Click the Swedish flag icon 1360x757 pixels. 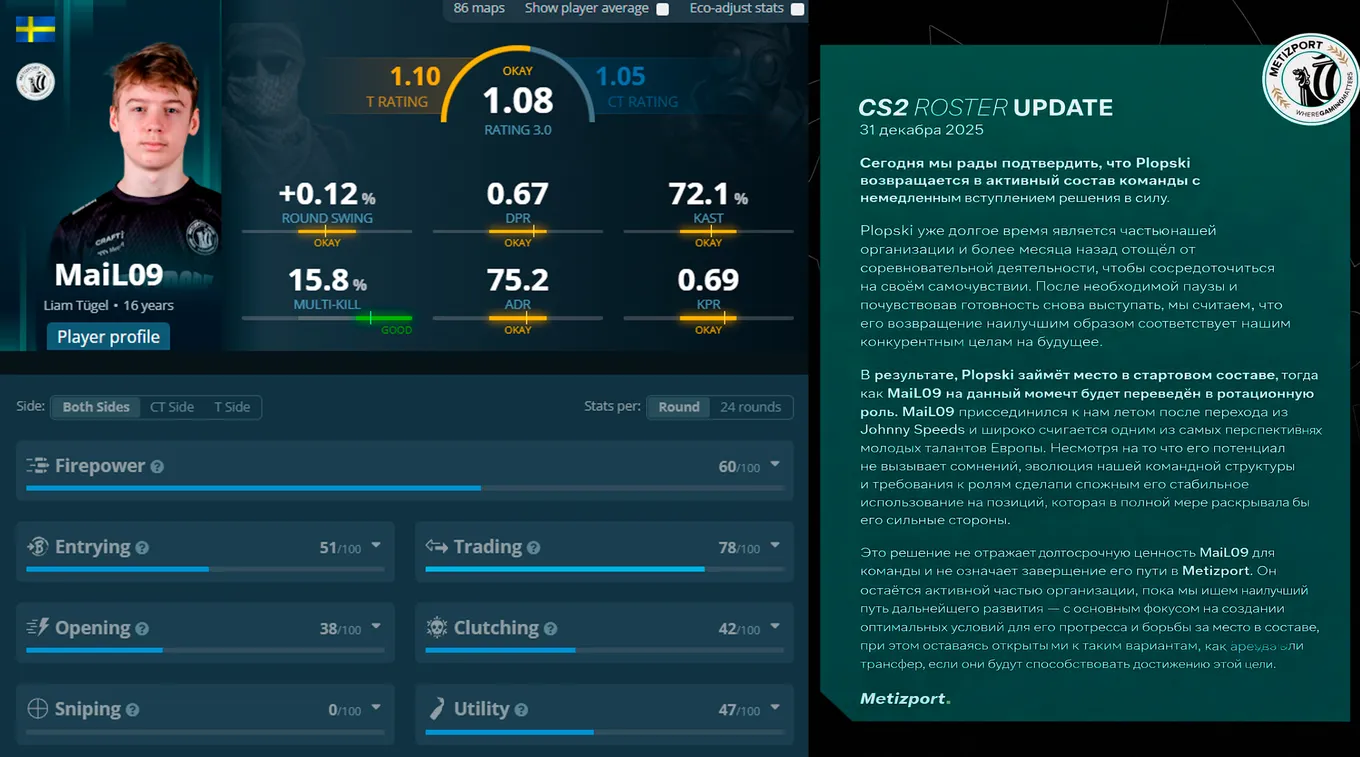[x=36, y=29]
